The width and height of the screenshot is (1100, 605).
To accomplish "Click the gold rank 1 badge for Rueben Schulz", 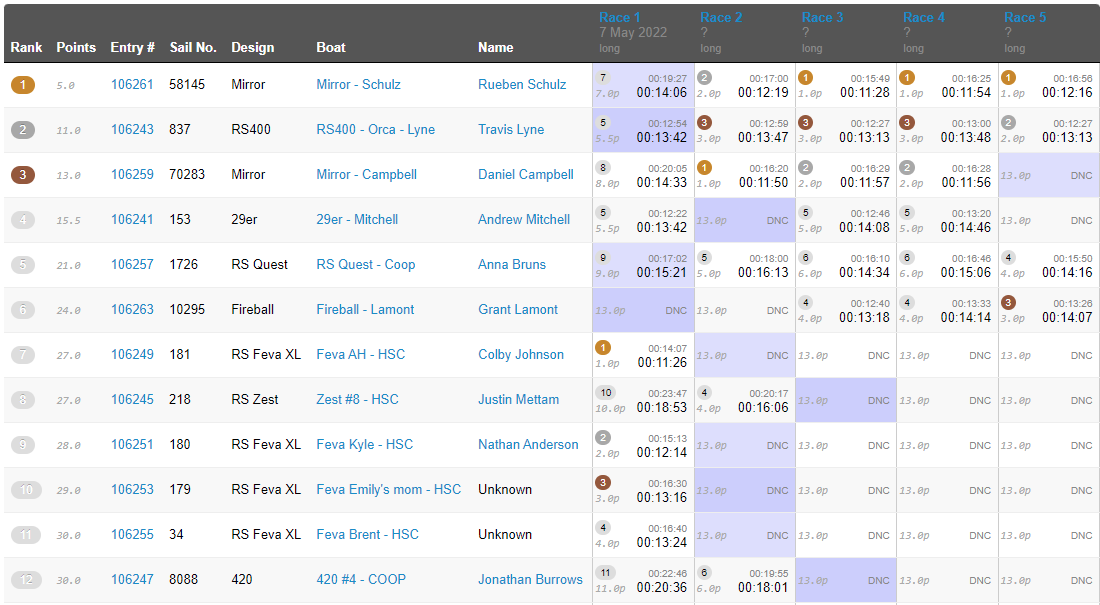I will click(x=22, y=85).
